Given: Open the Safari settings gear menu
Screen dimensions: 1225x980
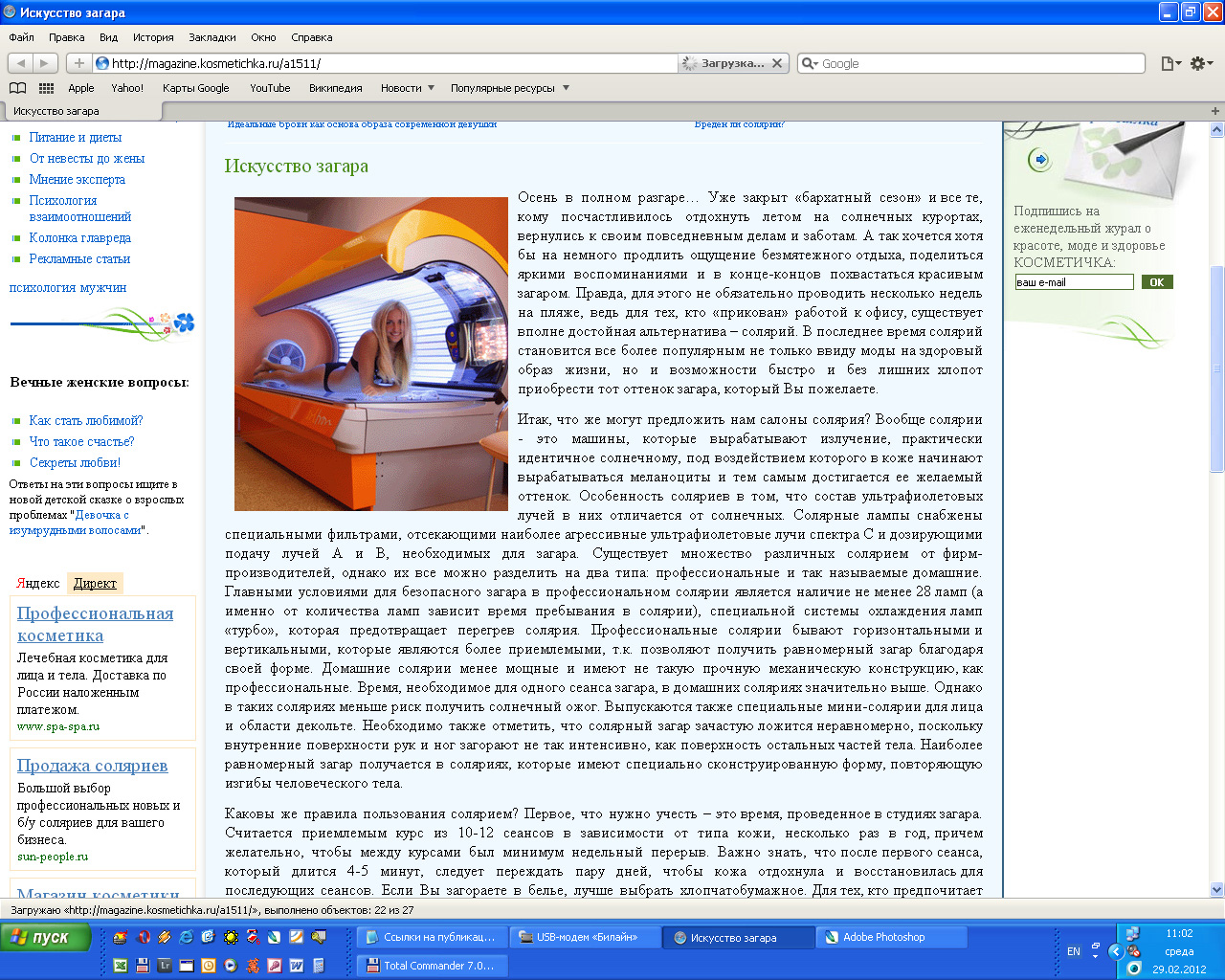Looking at the screenshot, I should pos(1202,63).
